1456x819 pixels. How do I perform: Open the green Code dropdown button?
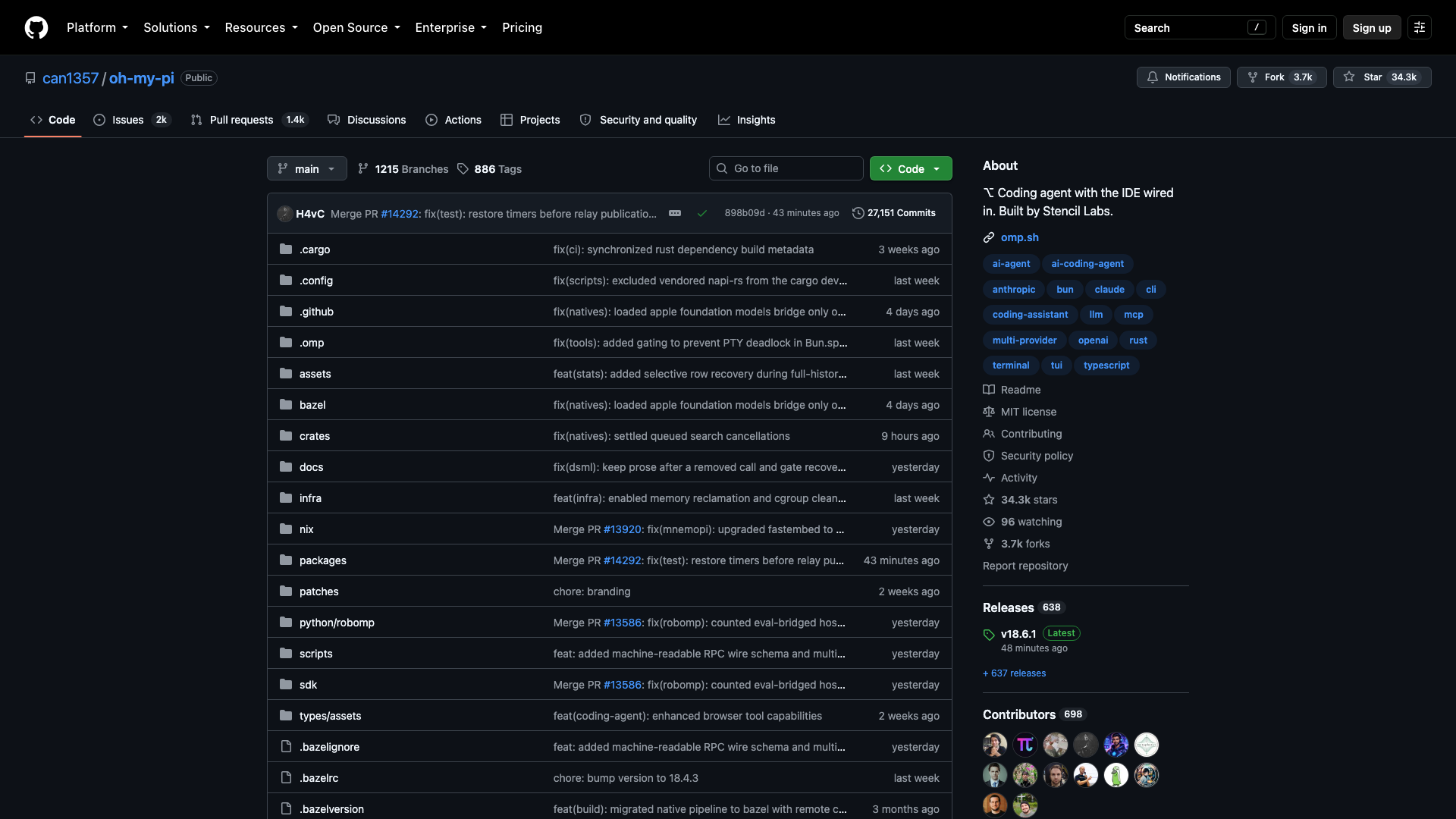point(911,169)
